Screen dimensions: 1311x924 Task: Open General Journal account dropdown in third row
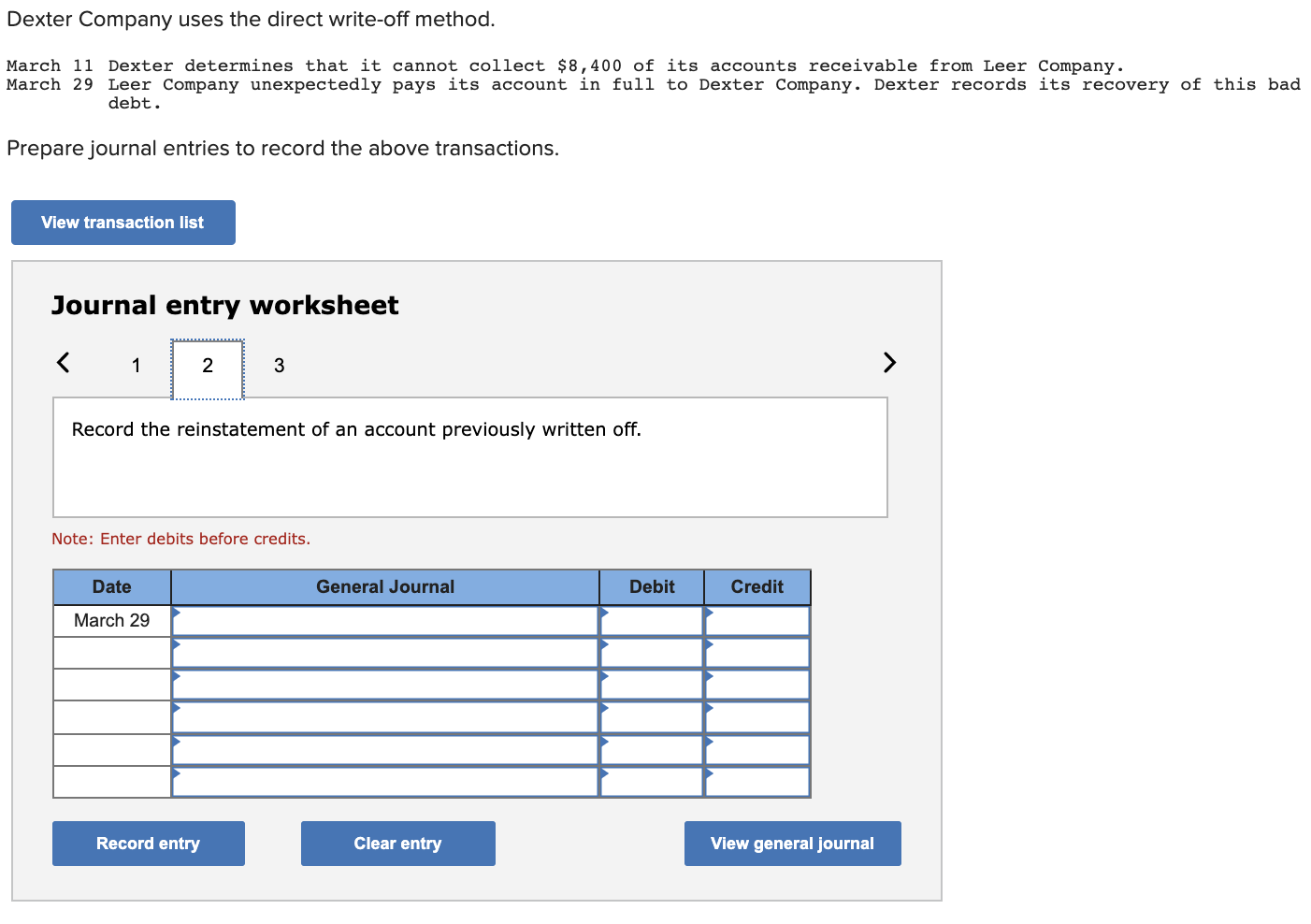385,685
